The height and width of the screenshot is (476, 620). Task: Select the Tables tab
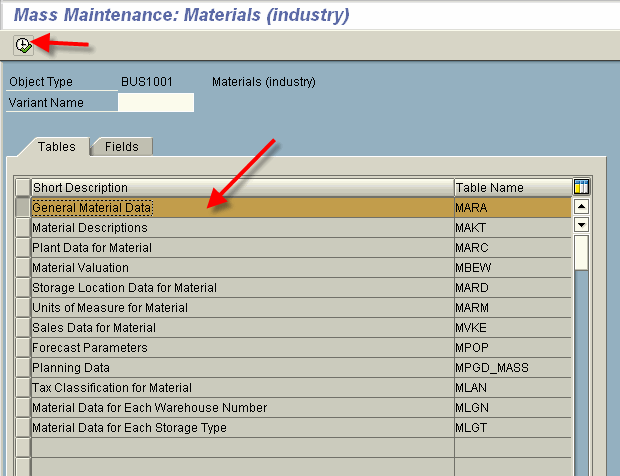click(x=56, y=146)
